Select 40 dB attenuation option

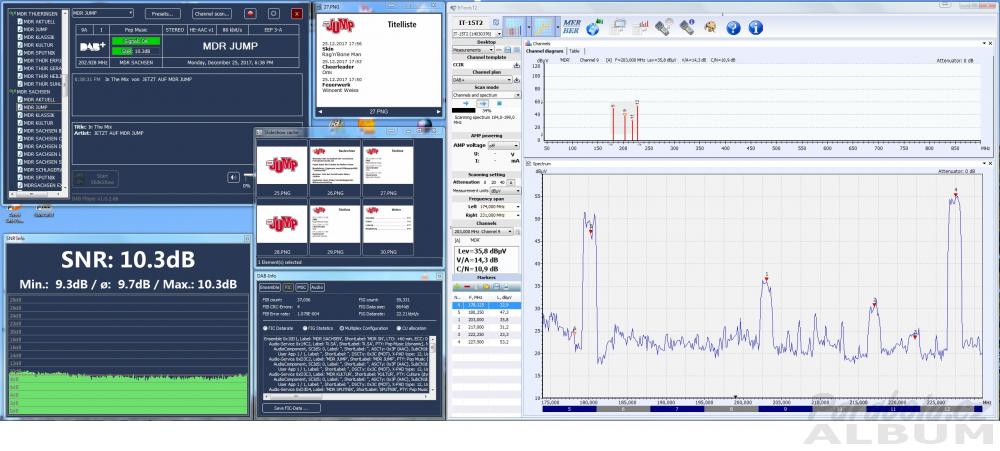[501, 182]
